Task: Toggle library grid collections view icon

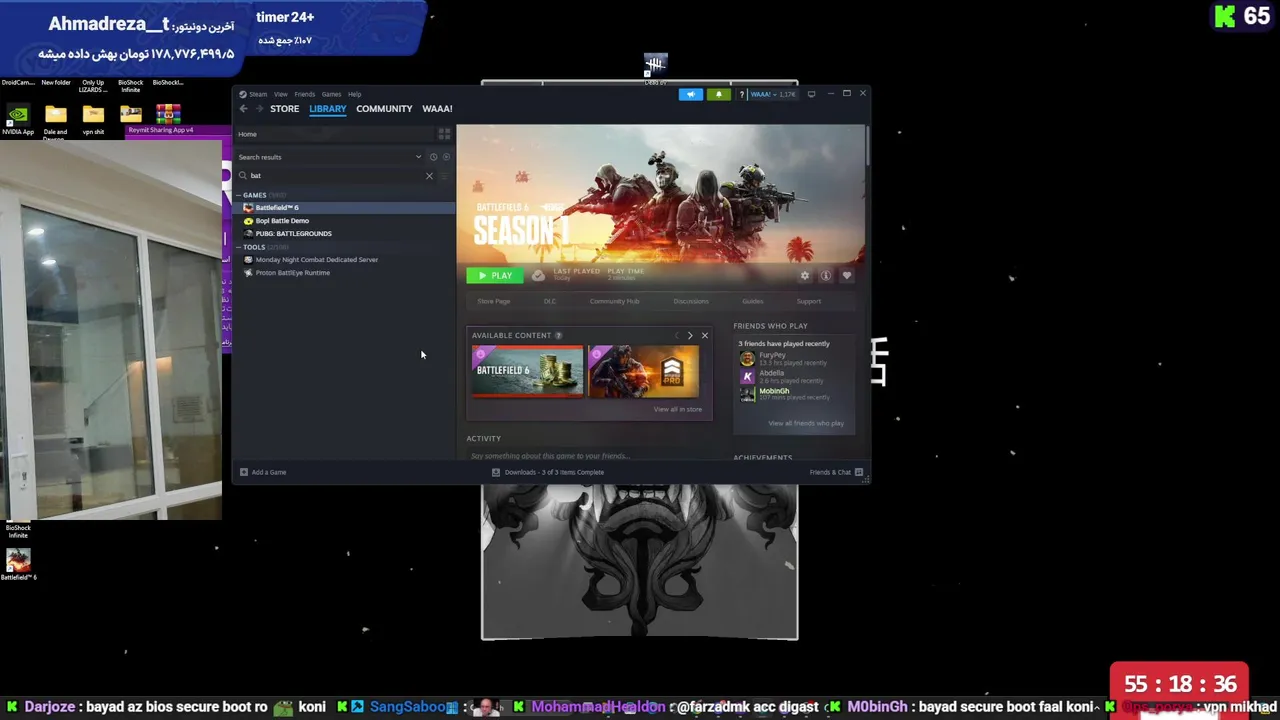Action: click(x=444, y=134)
